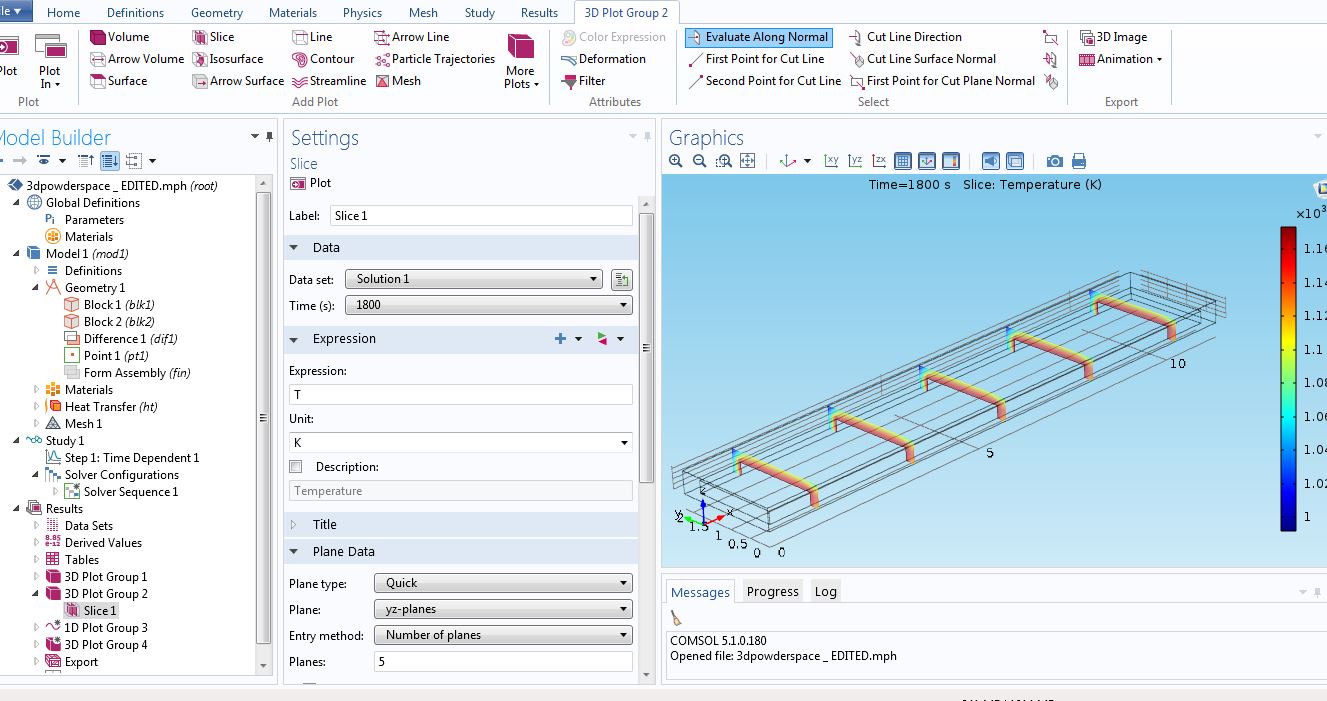
Task: Click the Arrow Volume plot icon
Action: (136, 59)
